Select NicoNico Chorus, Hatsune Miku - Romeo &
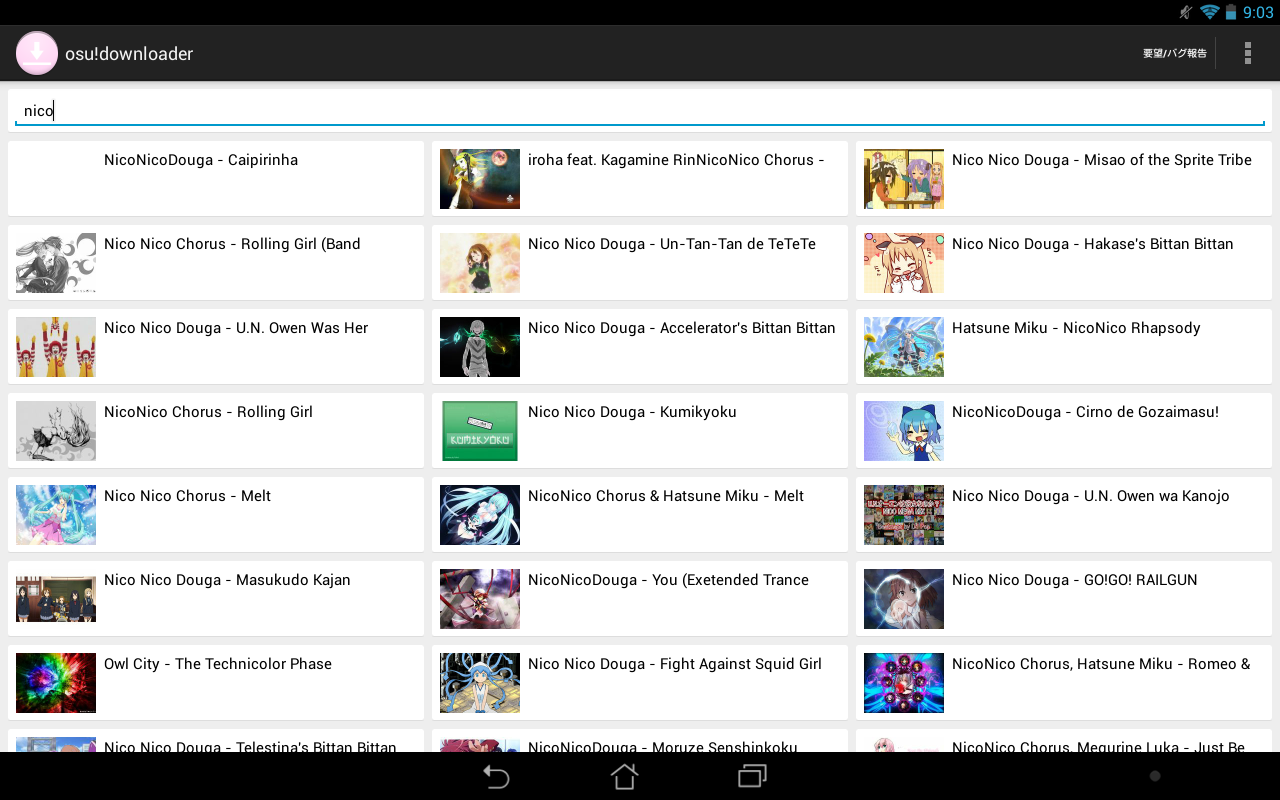 pos(1101,664)
